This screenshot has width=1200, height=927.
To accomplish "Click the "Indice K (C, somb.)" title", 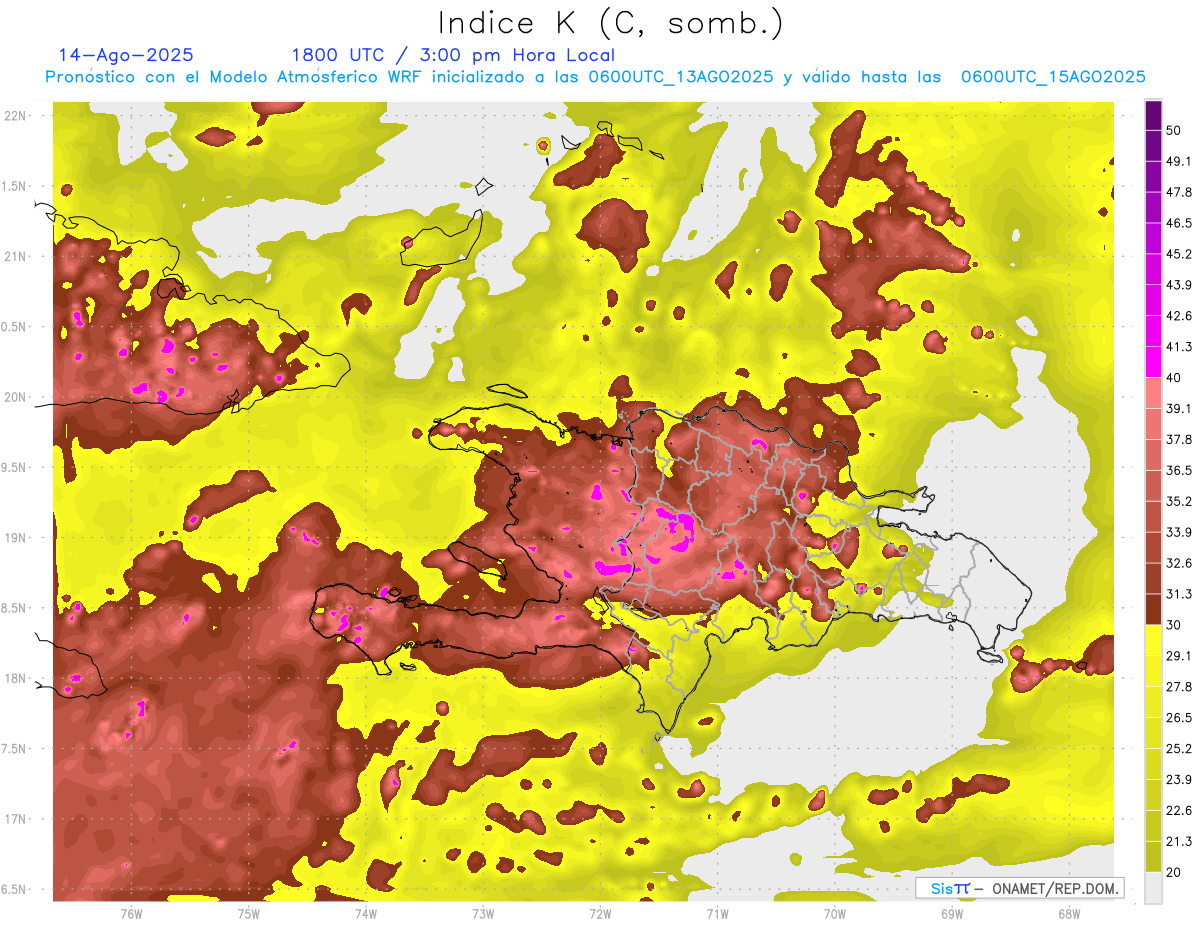I will [610, 23].
